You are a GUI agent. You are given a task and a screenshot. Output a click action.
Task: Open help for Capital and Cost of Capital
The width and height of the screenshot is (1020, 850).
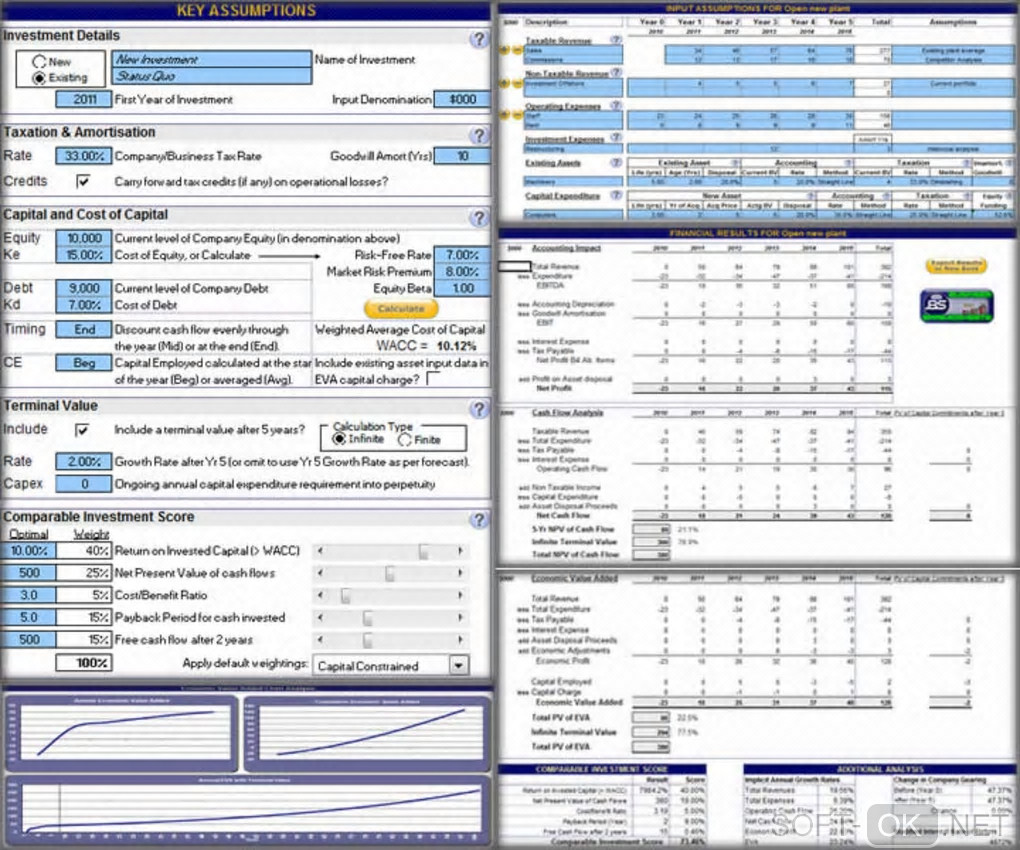[x=479, y=218]
